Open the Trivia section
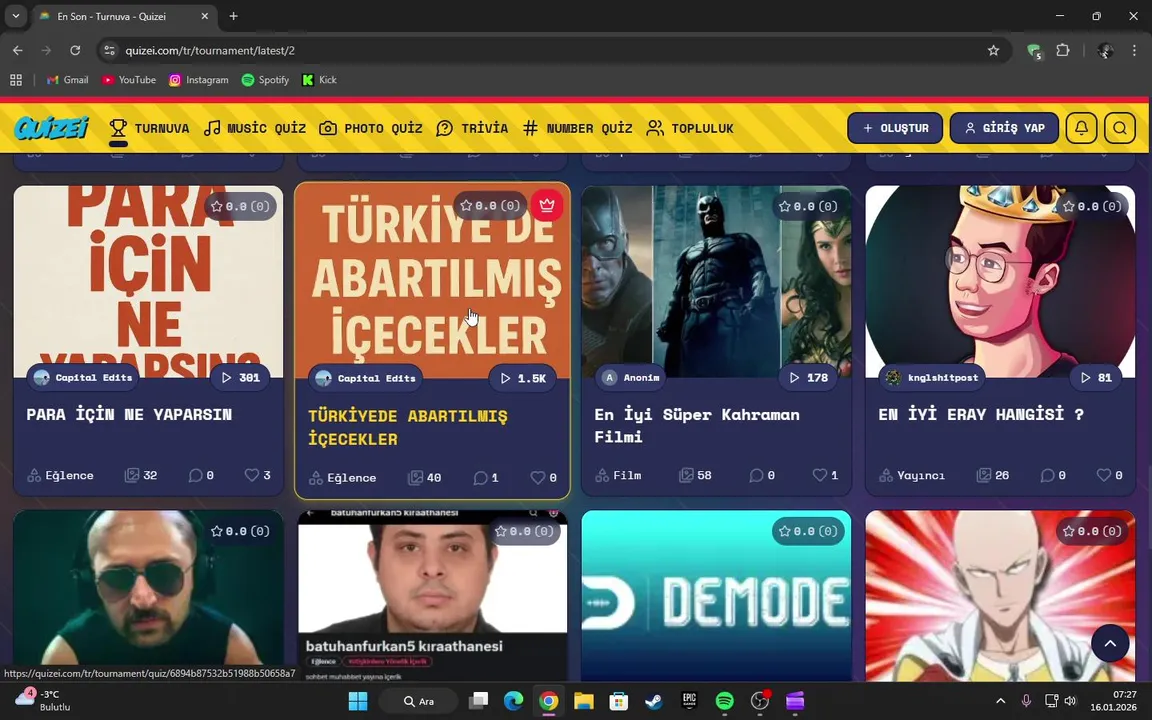 point(472,129)
